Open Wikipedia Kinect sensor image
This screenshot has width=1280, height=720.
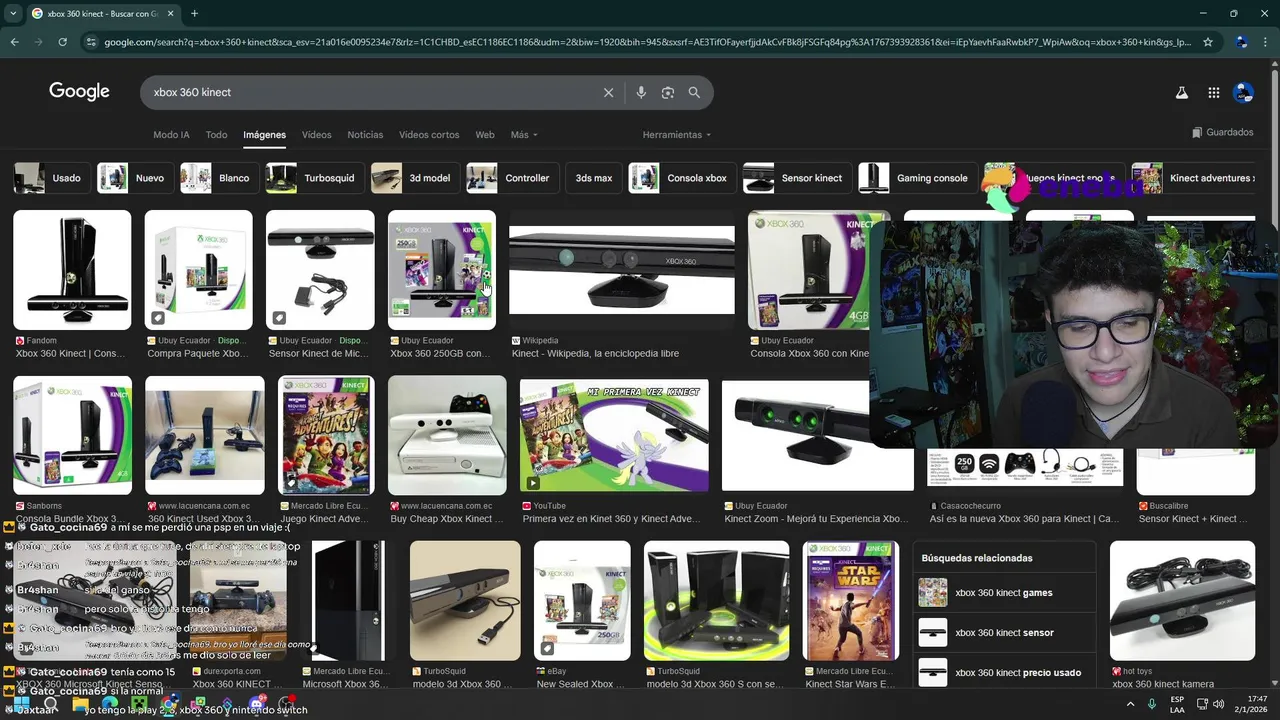(x=621, y=270)
